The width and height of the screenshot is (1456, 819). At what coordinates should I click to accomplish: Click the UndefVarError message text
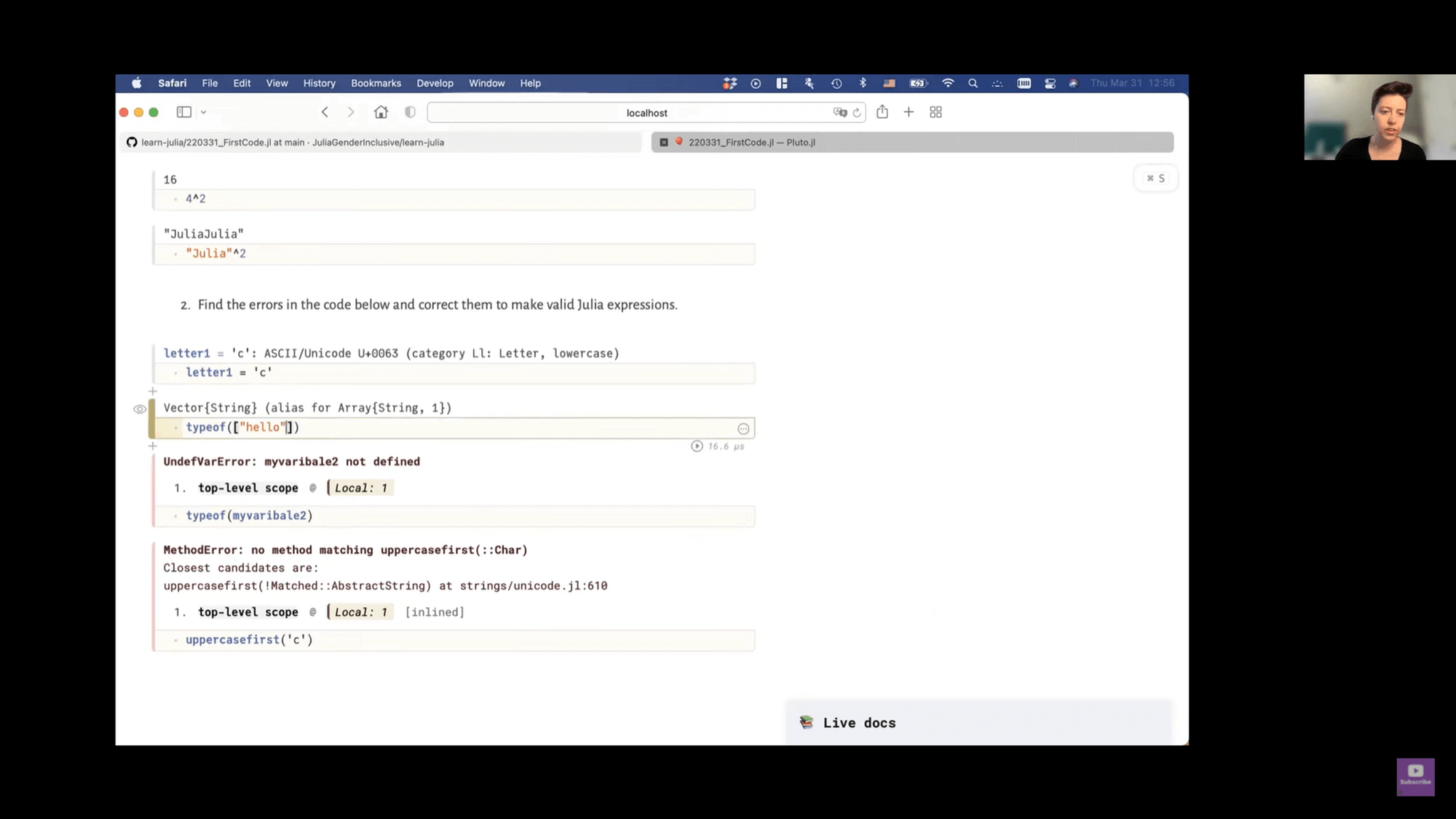pyautogui.click(x=291, y=462)
